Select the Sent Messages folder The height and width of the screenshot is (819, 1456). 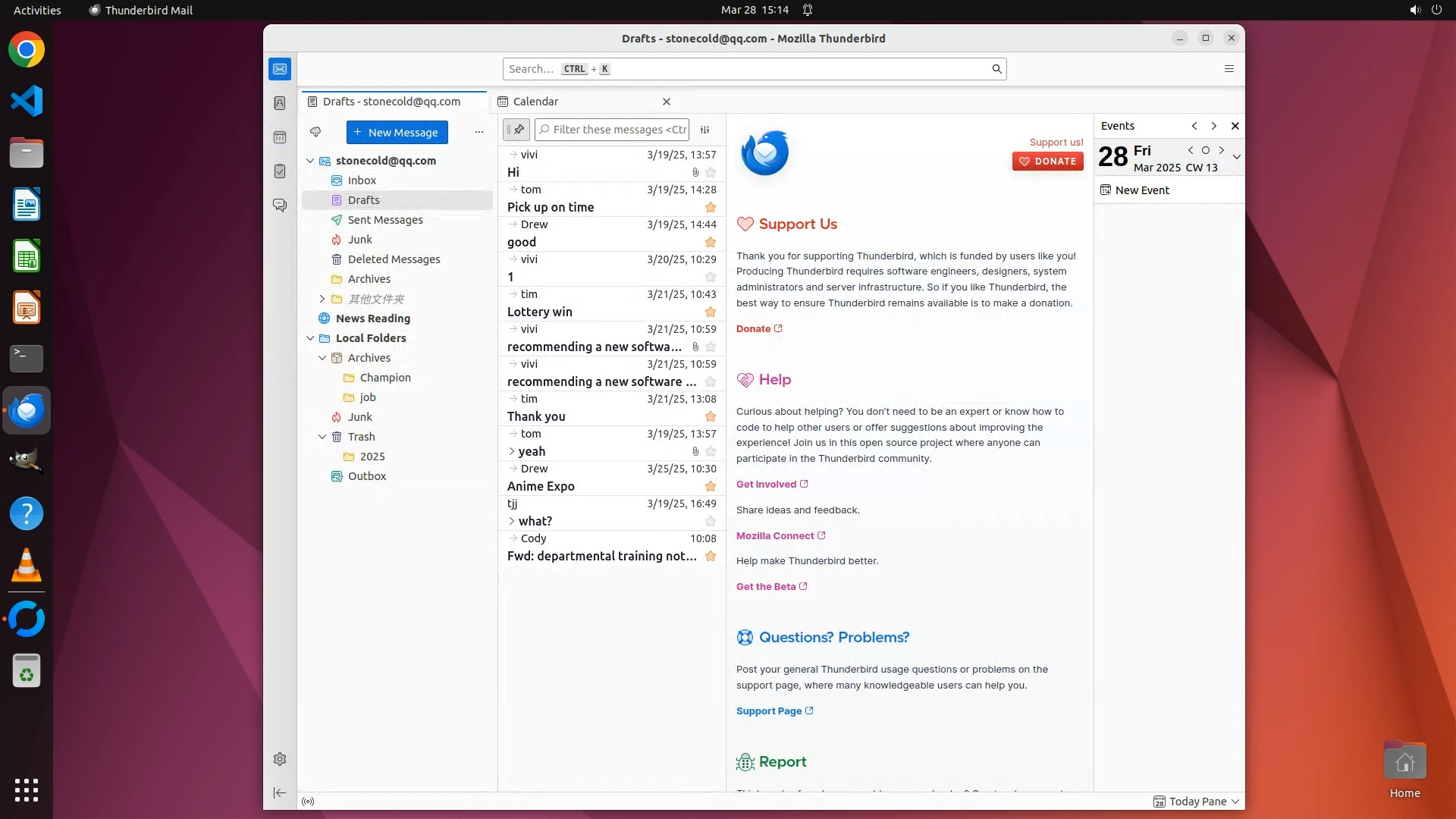point(384,220)
